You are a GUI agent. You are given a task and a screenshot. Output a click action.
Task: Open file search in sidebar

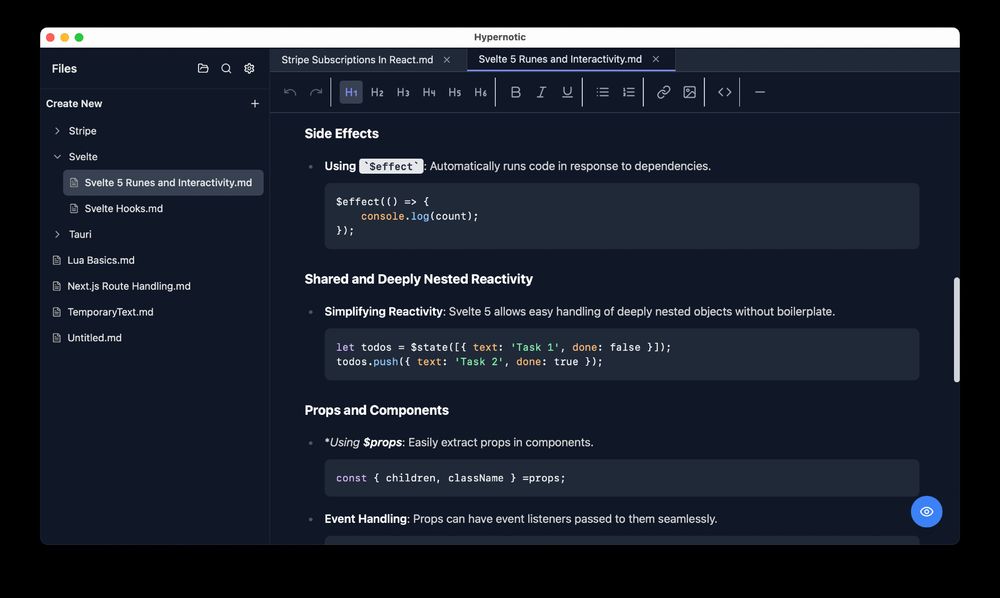point(226,68)
